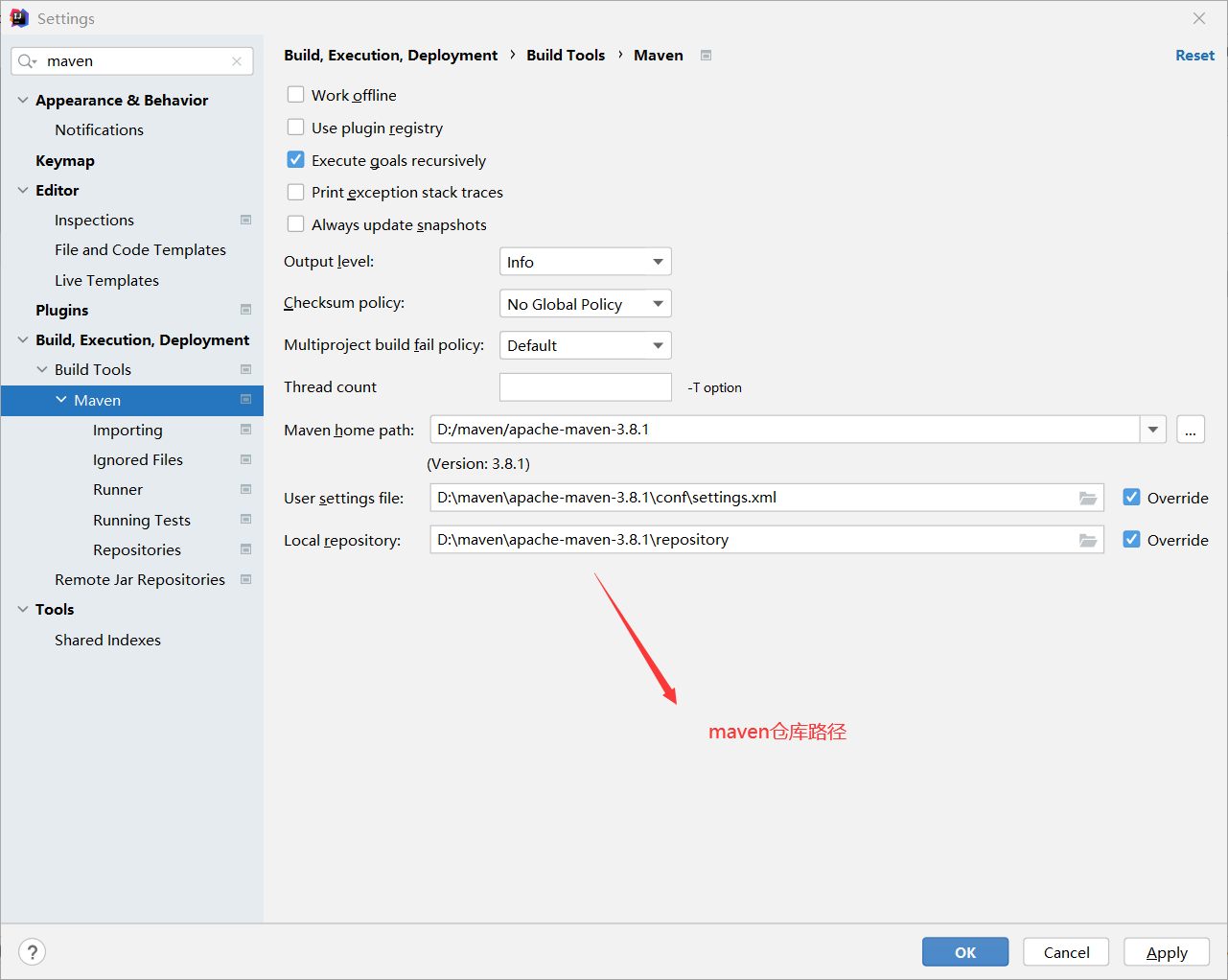Viewport: 1228px width, 980px height.
Task: Open the Notifications settings page
Action: click(x=99, y=129)
